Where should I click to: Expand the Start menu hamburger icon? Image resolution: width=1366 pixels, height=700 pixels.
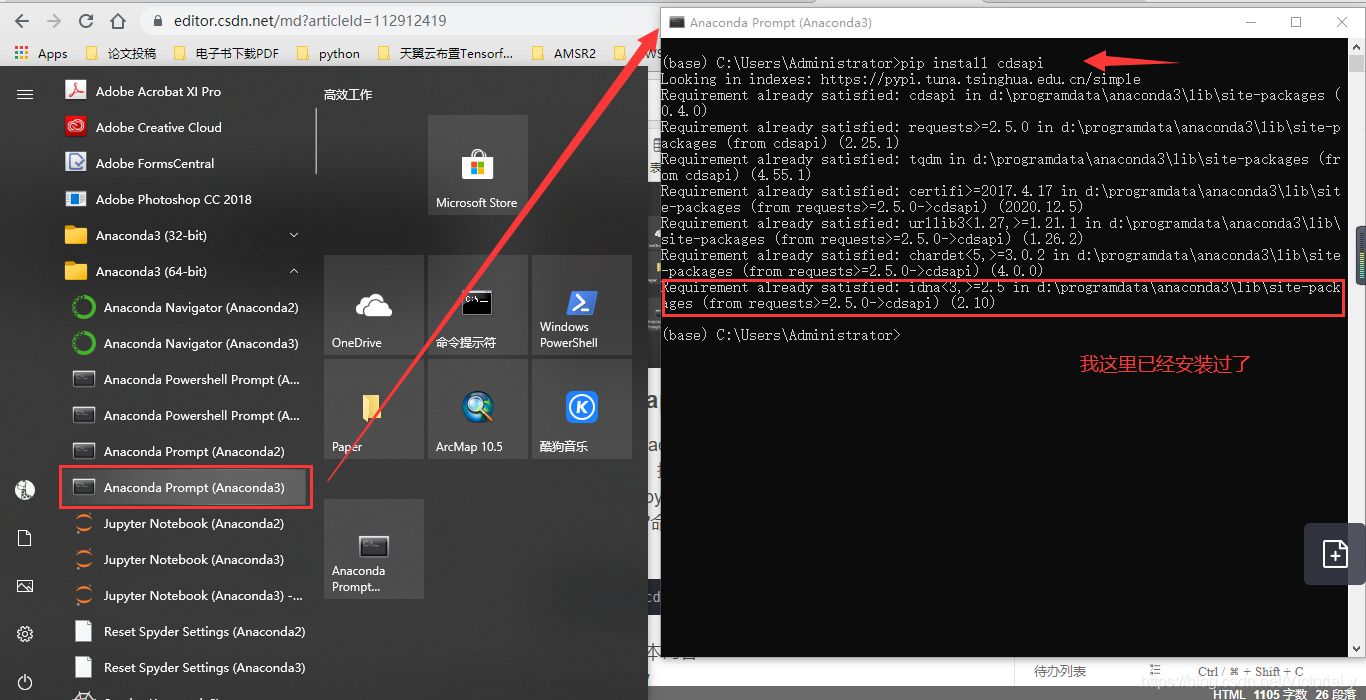25,94
